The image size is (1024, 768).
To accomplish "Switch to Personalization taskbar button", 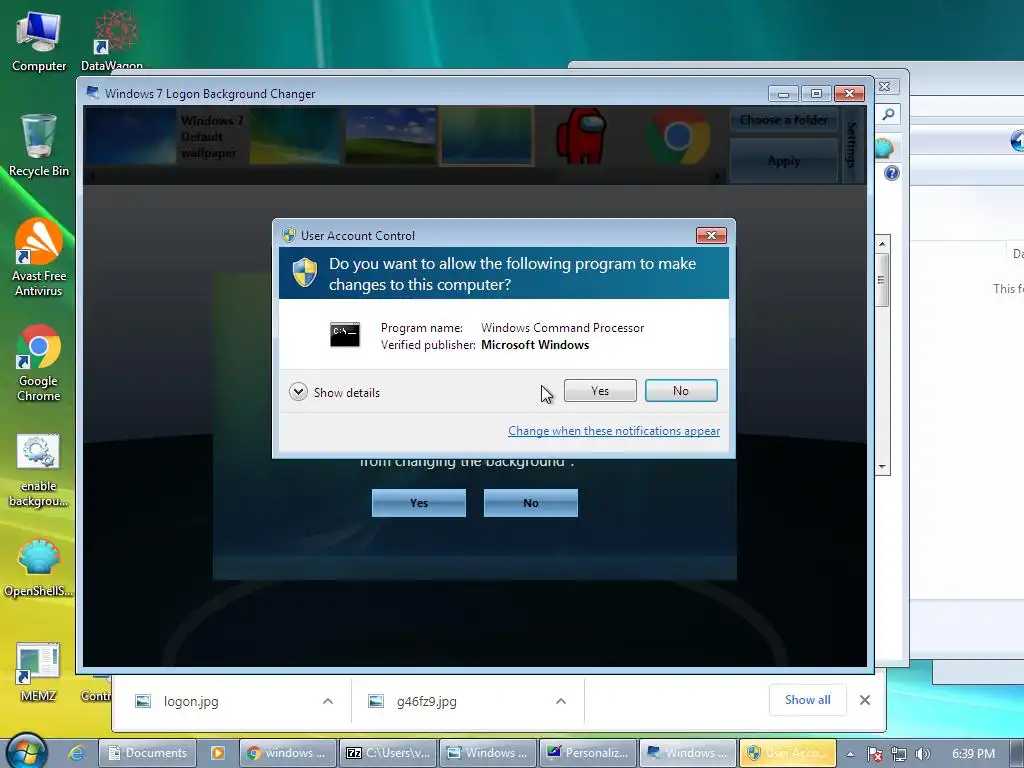I will (588, 753).
